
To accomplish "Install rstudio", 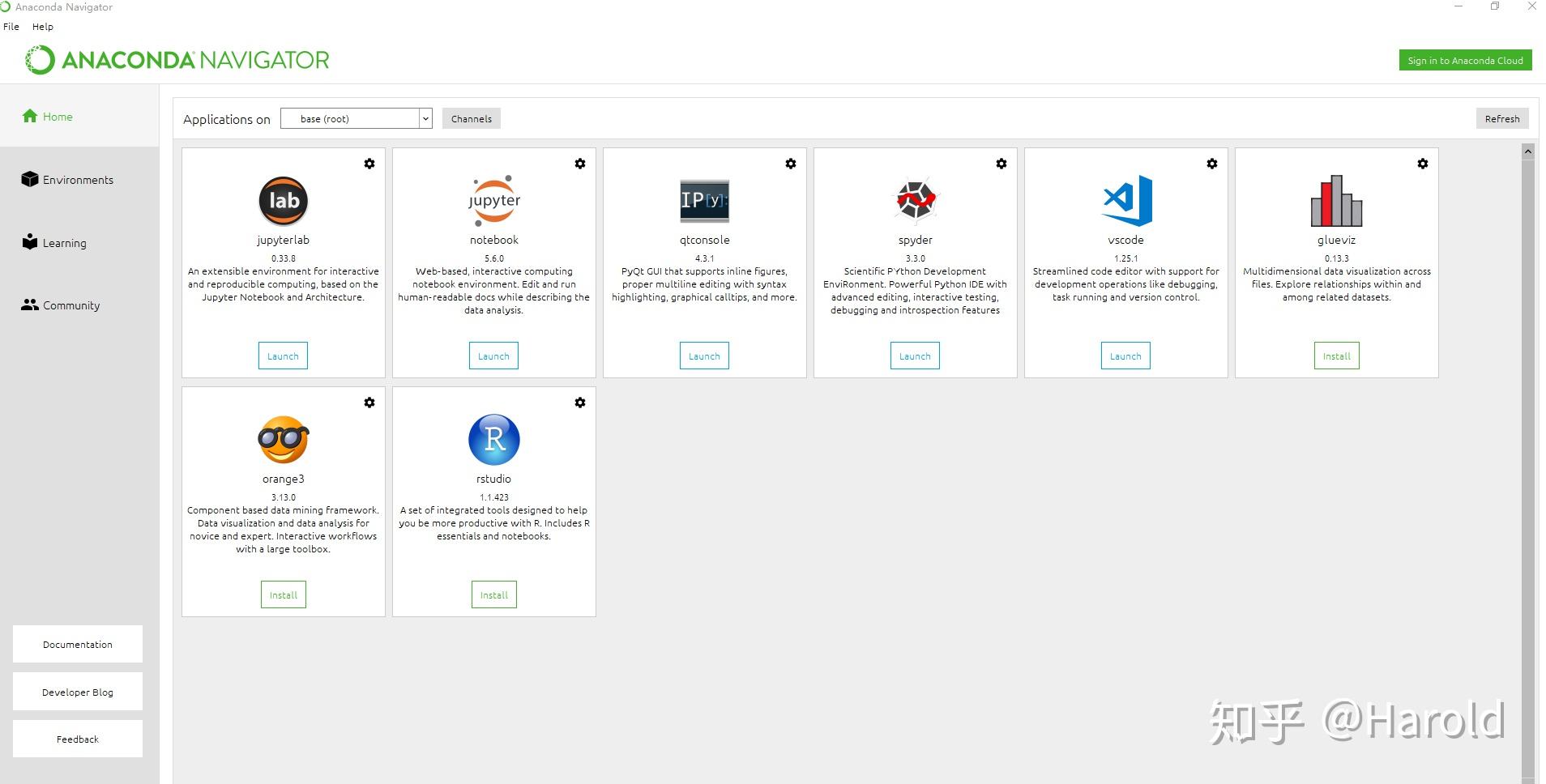I will click(494, 594).
